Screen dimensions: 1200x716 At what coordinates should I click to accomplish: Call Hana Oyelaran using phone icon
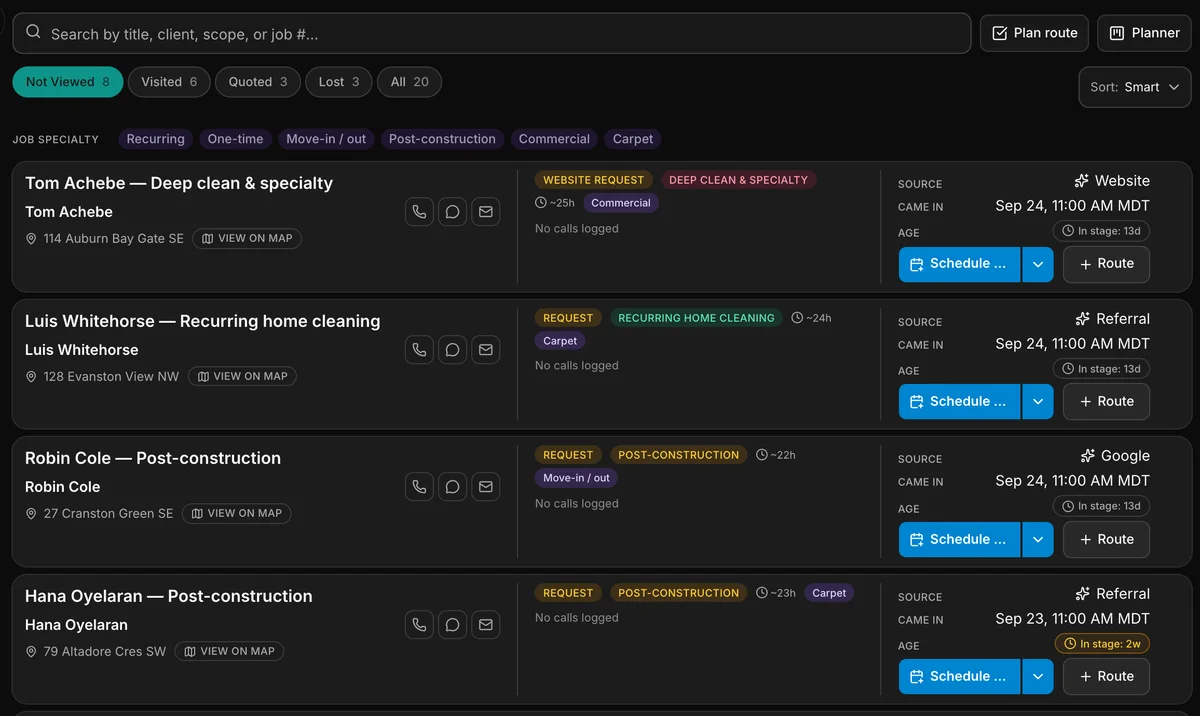pyautogui.click(x=419, y=625)
